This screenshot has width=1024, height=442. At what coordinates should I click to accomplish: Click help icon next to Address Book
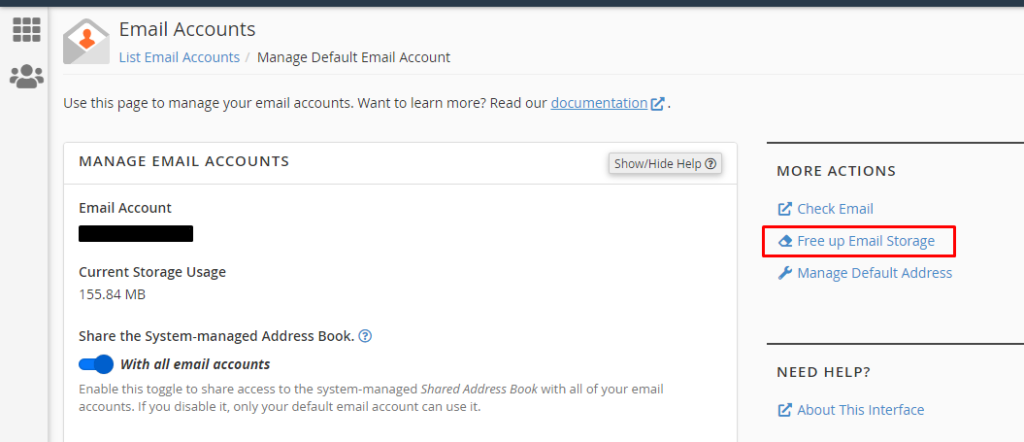point(366,336)
